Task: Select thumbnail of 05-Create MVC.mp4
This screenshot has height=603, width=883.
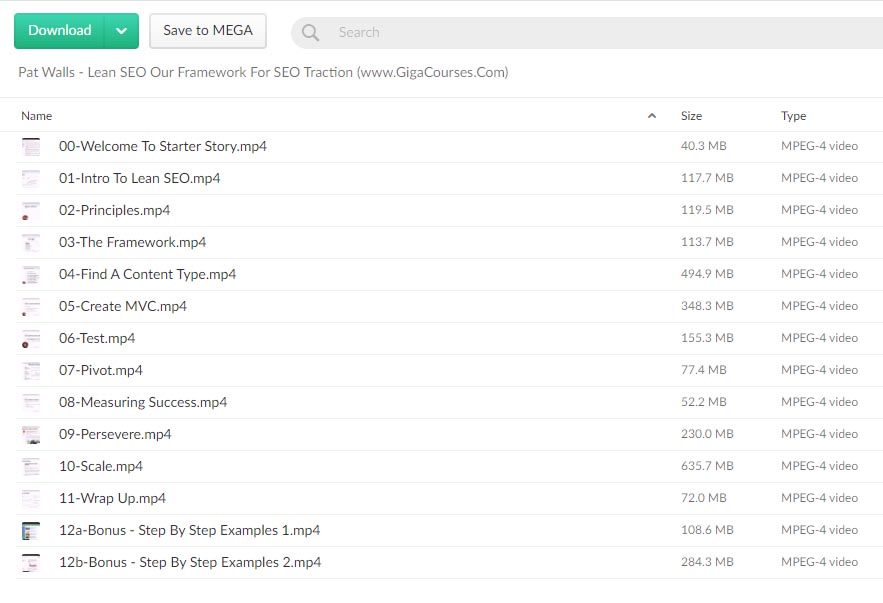Action: click(31, 307)
